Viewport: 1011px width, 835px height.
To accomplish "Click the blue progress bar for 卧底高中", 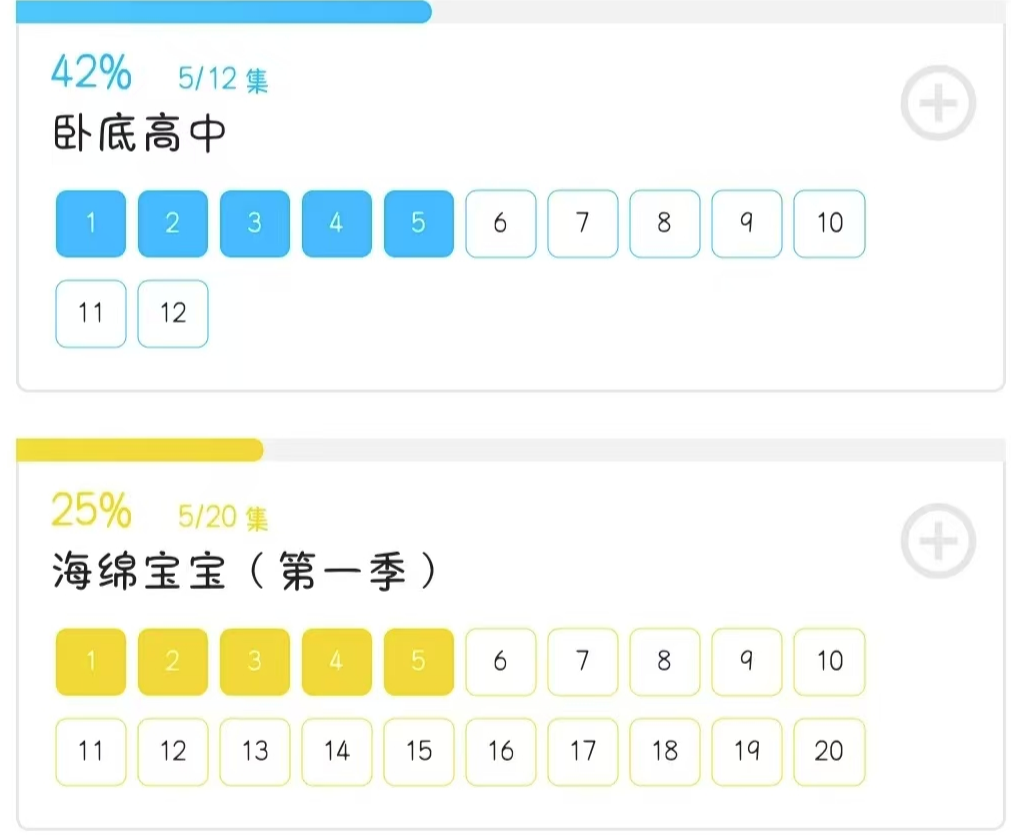I will click(x=224, y=12).
